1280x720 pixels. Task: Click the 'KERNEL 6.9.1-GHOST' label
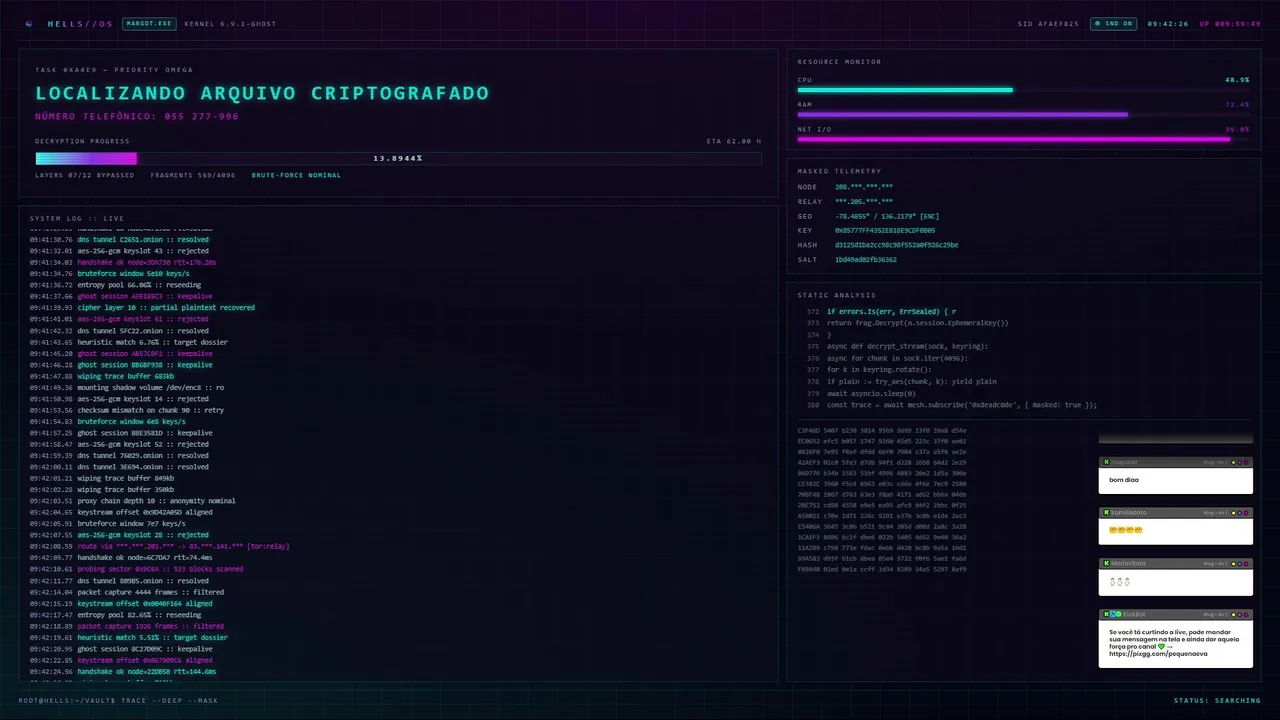pyautogui.click(x=230, y=23)
